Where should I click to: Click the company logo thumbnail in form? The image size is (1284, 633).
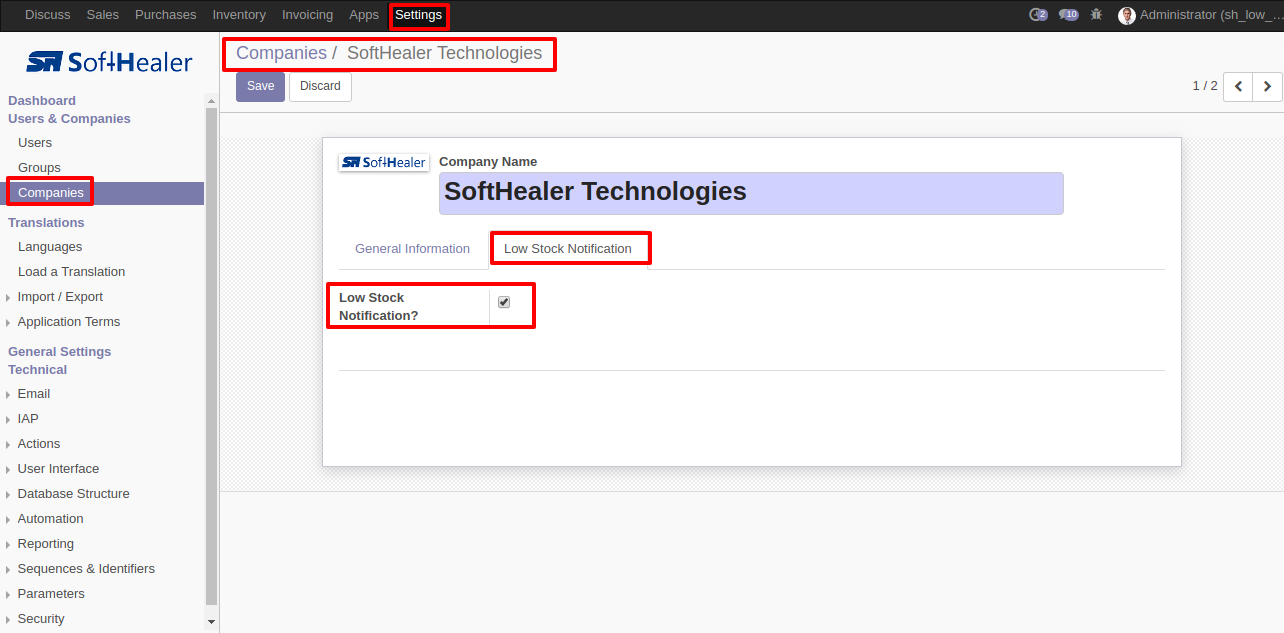[384, 162]
